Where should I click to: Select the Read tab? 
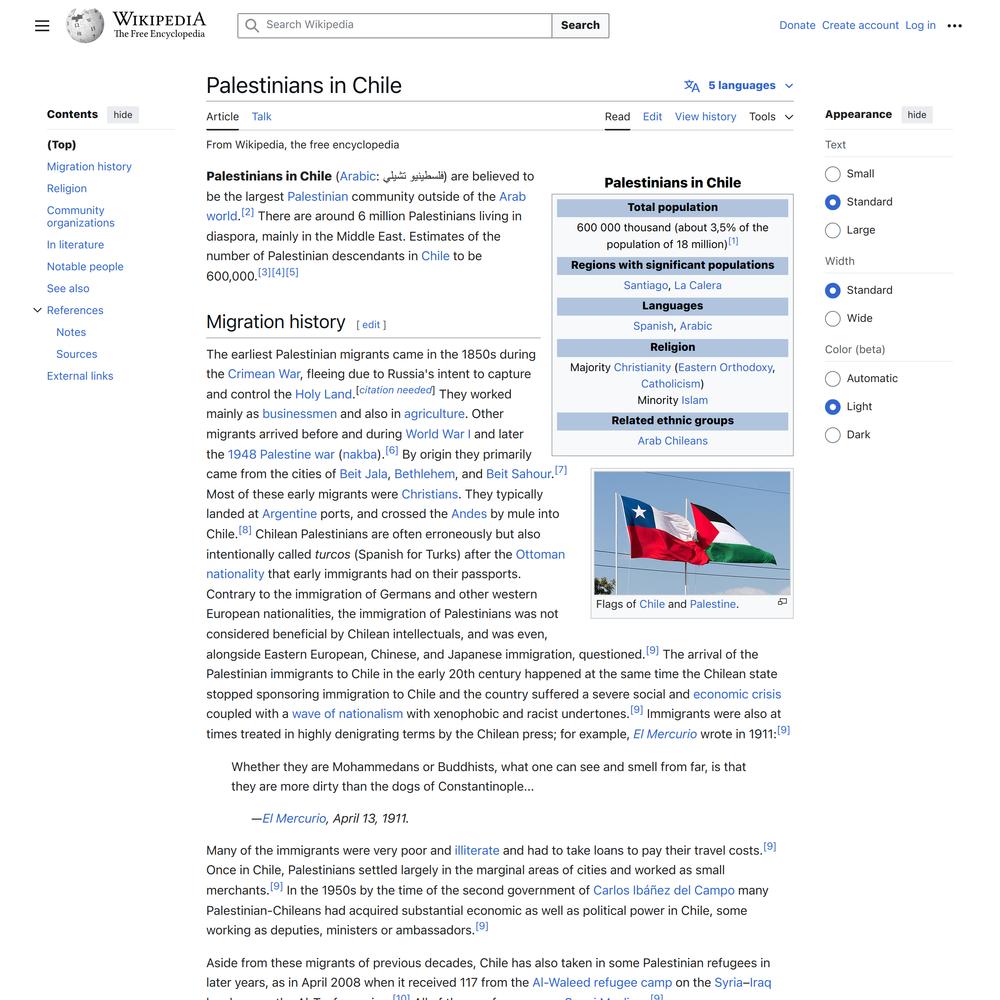(x=617, y=117)
